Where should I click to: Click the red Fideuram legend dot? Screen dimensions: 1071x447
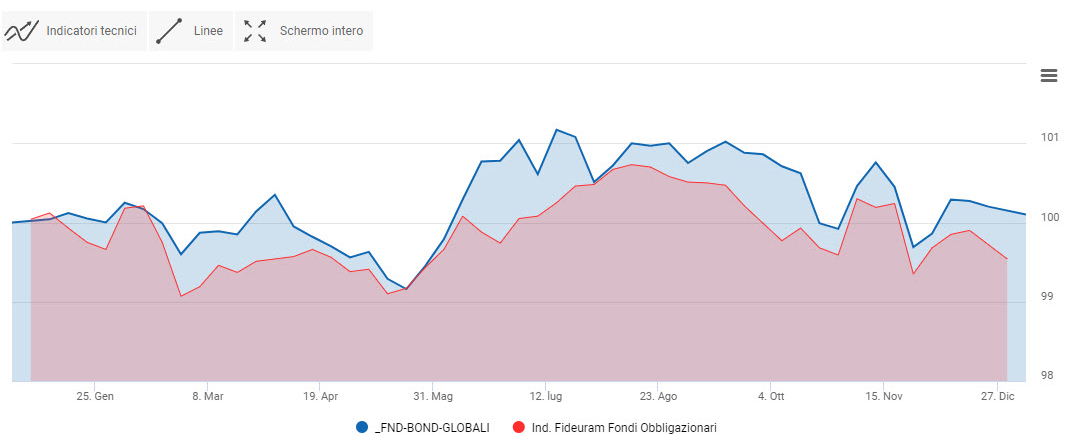point(517,427)
